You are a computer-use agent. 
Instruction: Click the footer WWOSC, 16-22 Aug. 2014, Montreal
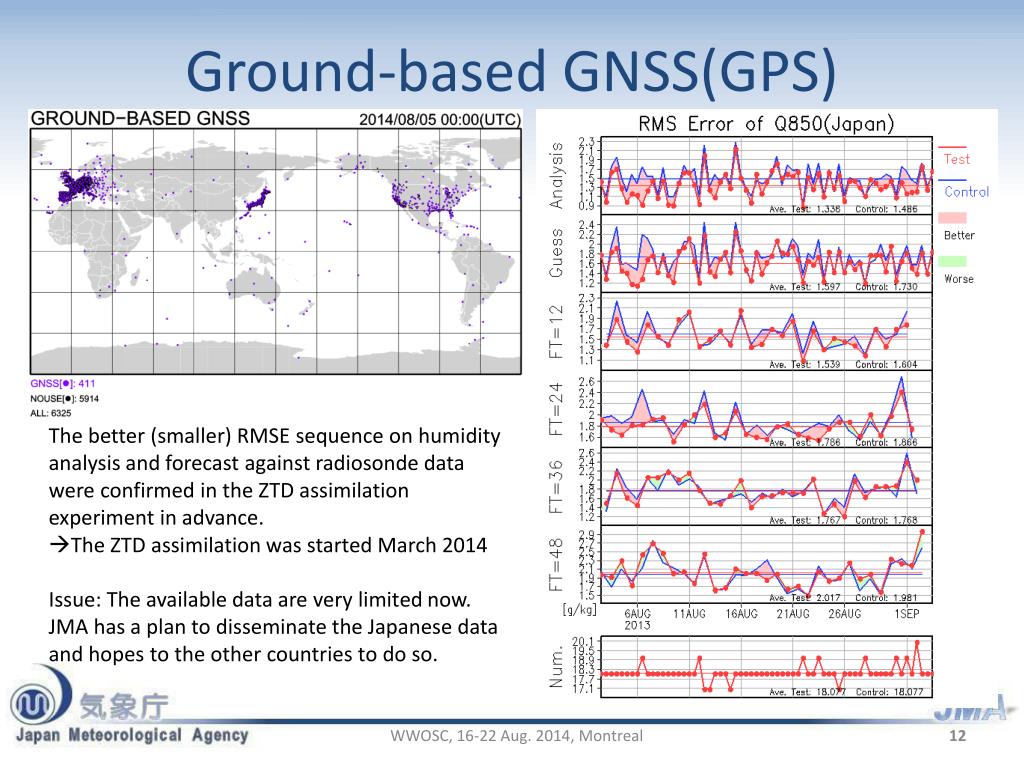pyautogui.click(x=517, y=736)
